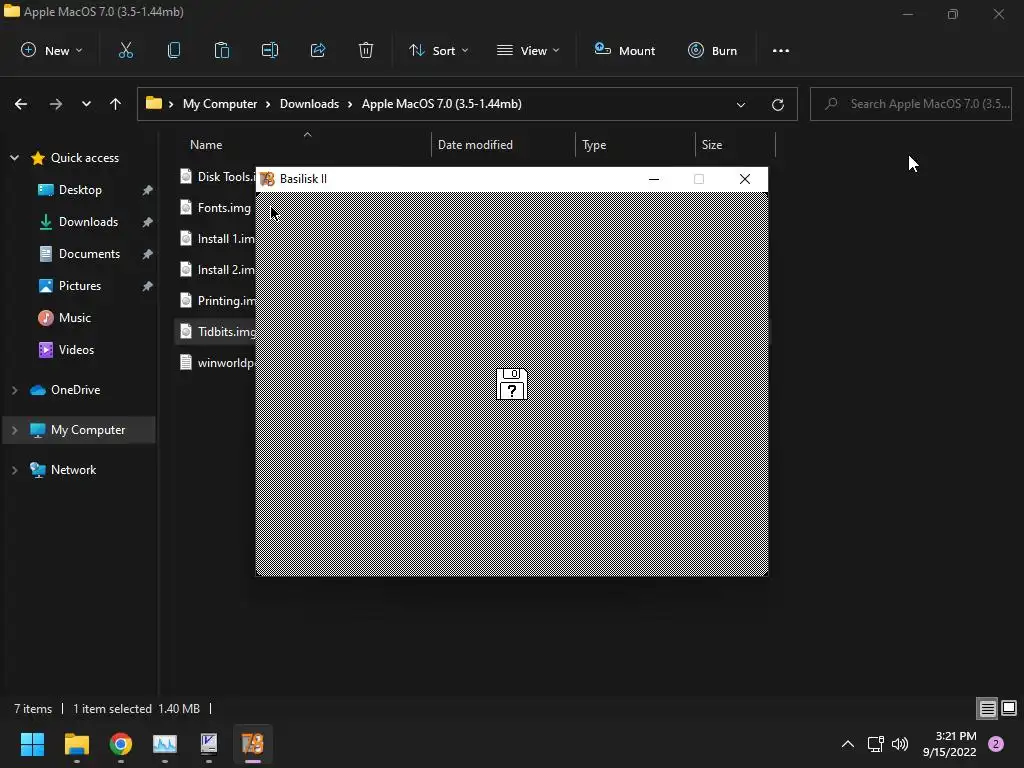
Task: Click the floppy disk question mark icon
Action: click(511, 384)
